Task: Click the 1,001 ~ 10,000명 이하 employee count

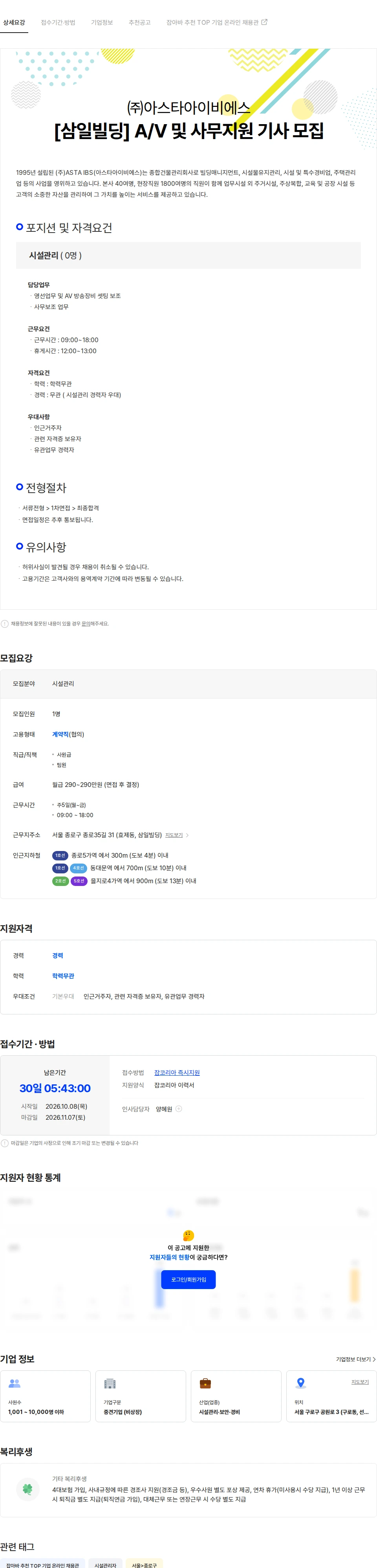Action: (x=36, y=1412)
